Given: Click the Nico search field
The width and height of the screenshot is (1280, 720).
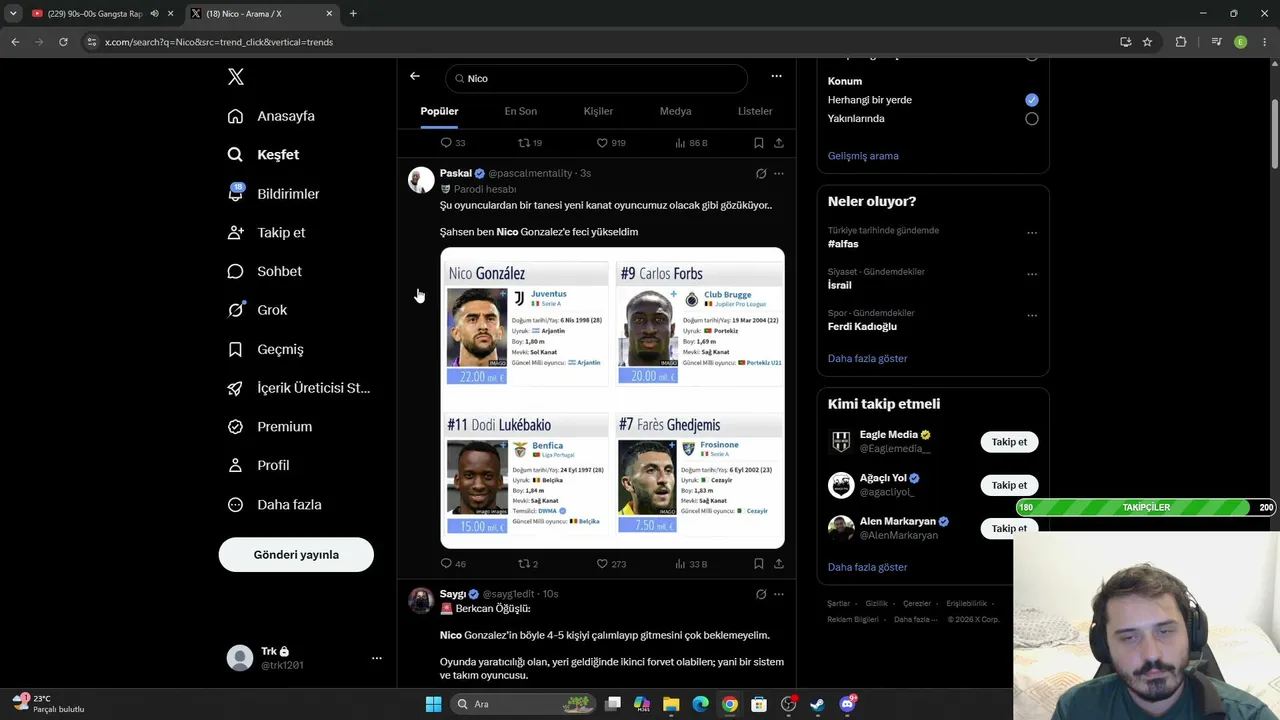Looking at the screenshot, I should [596, 78].
